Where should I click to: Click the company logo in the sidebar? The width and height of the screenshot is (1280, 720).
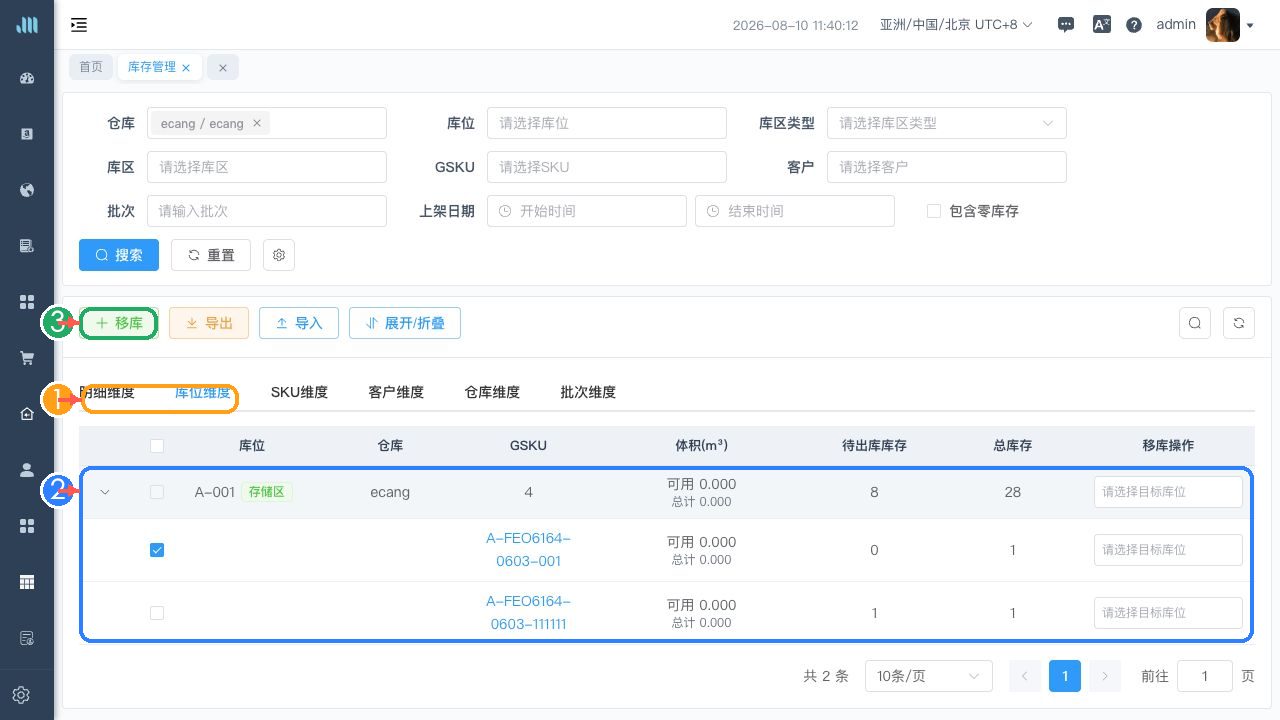point(27,25)
